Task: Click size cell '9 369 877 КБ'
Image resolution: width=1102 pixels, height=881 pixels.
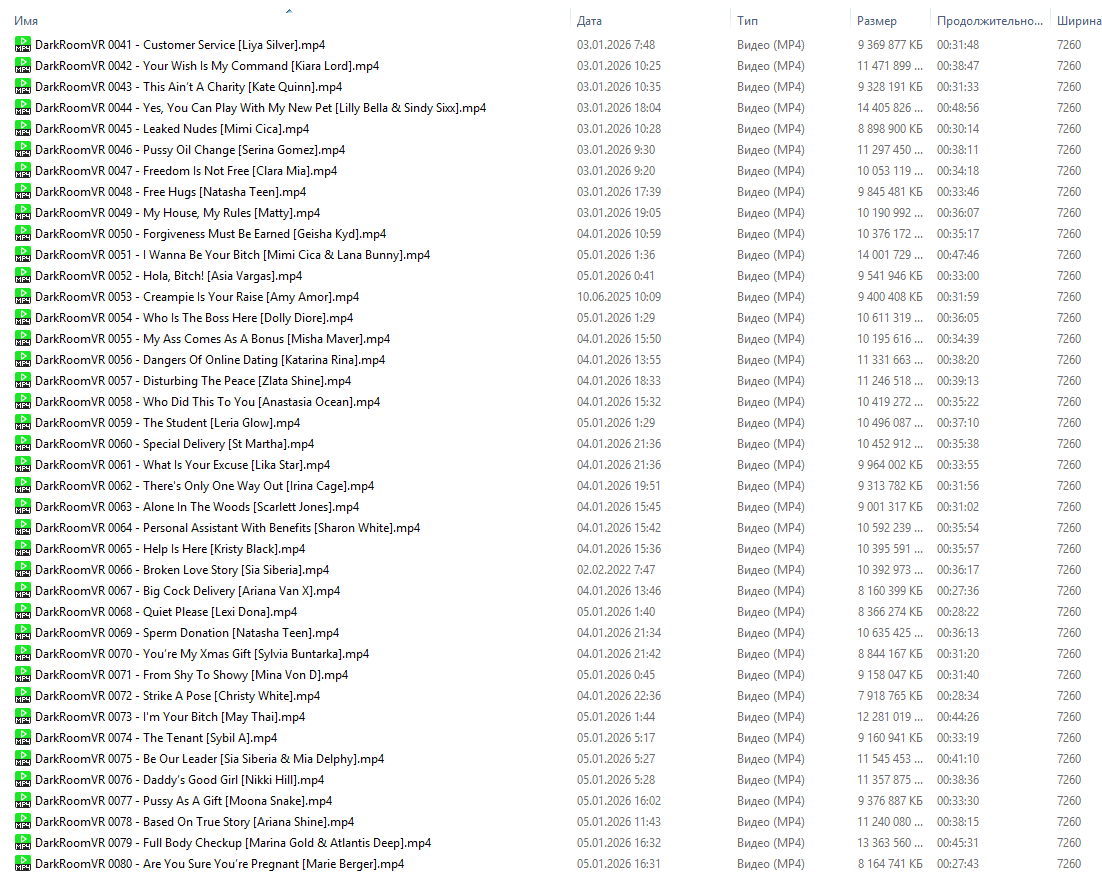Action: click(x=890, y=45)
